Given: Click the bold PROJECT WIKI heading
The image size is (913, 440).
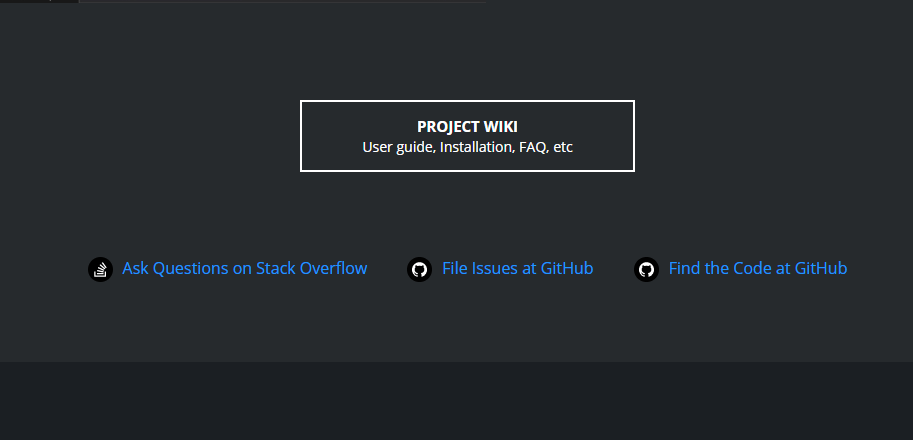Looking at the screenshot, I should pos(467,127).
